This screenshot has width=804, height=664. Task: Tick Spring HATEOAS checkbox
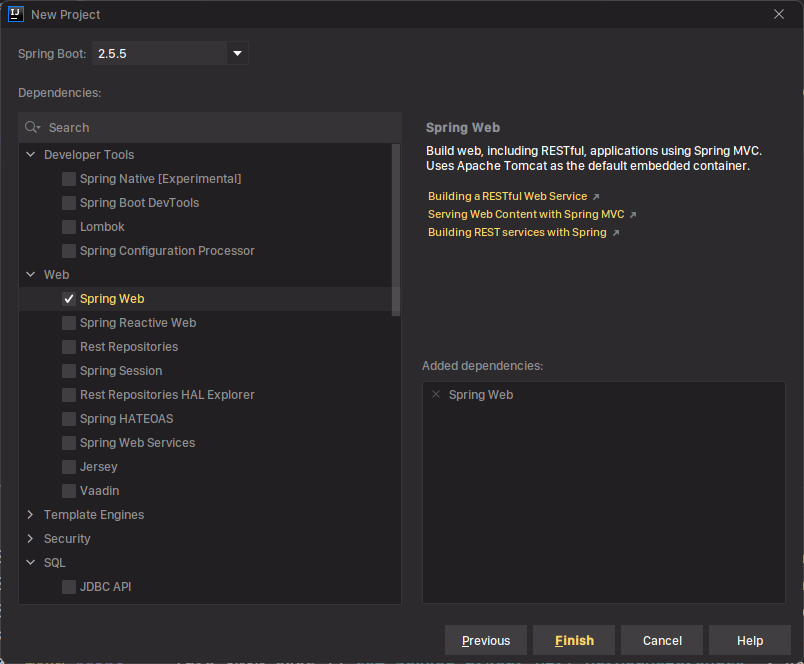coord(69,419)
